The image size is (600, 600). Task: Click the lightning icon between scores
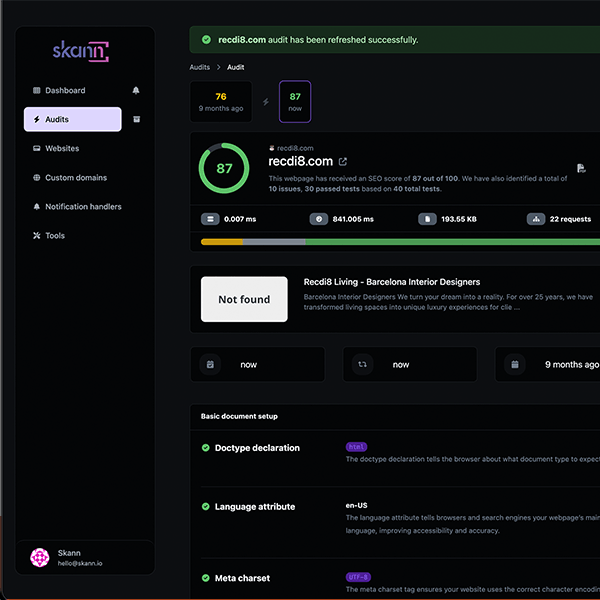click(266, 102)
